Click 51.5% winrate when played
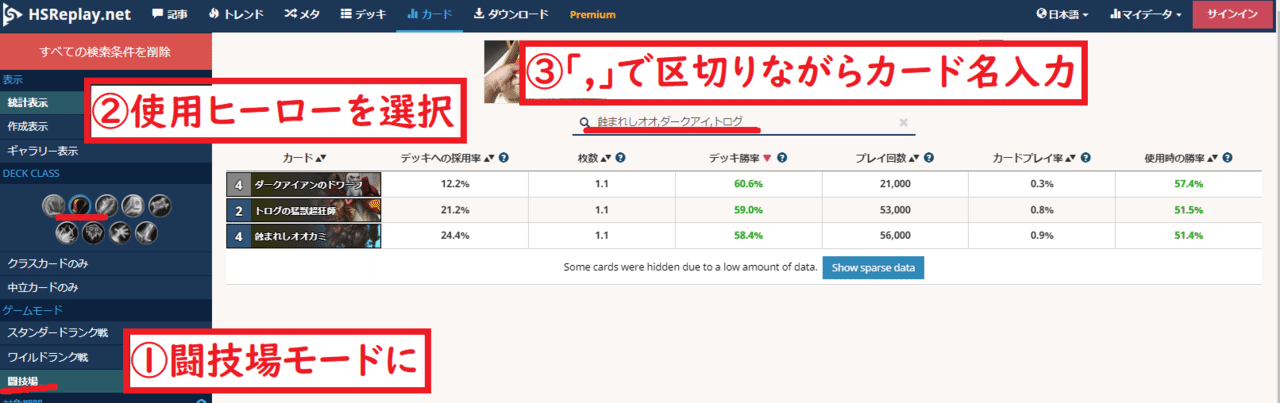Viewport: 1280px width, 403px height. point(1188,210)
